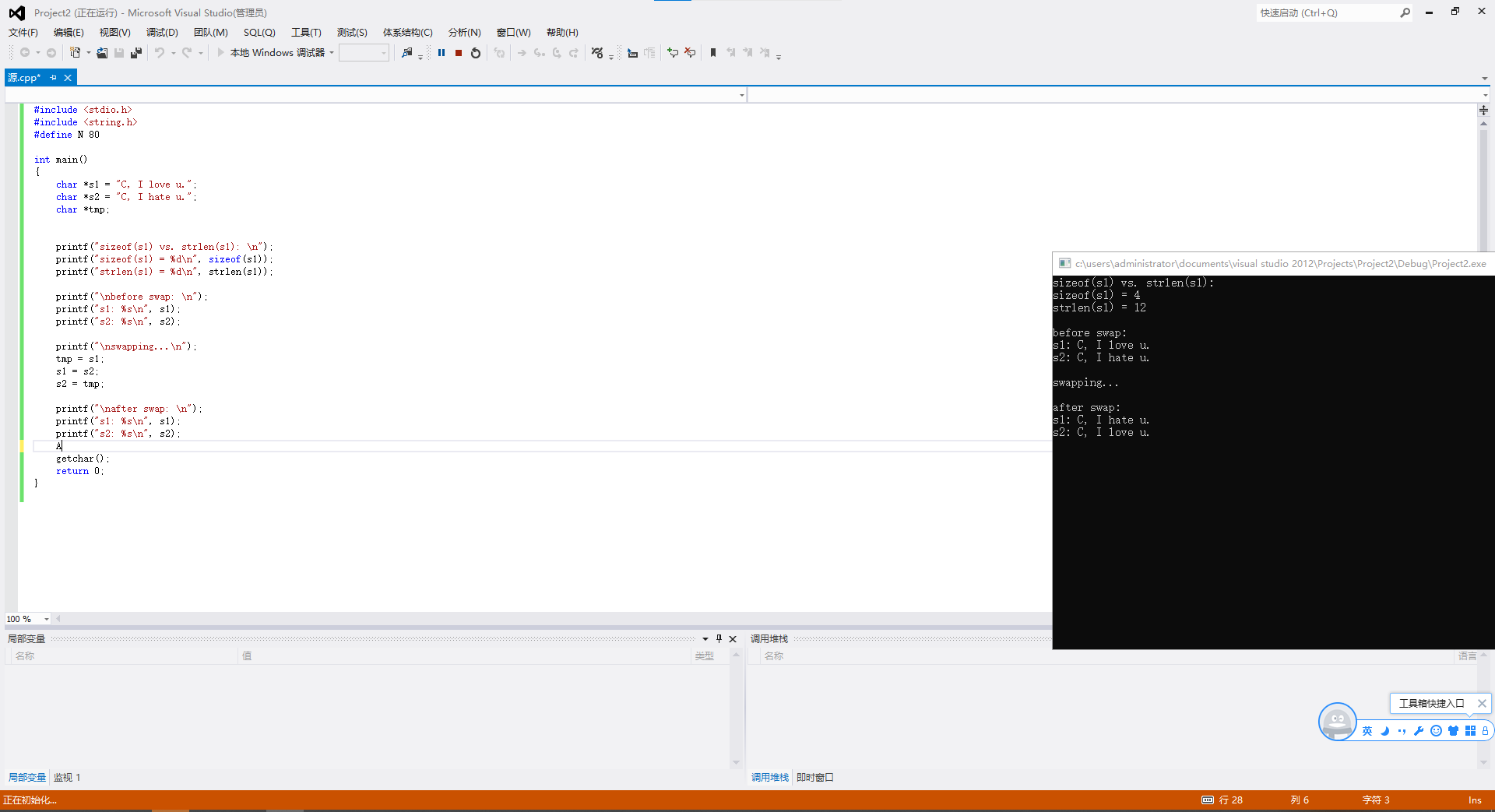Restart the debugging session icon
The image size is (1495, 812).
coord(476,53)
